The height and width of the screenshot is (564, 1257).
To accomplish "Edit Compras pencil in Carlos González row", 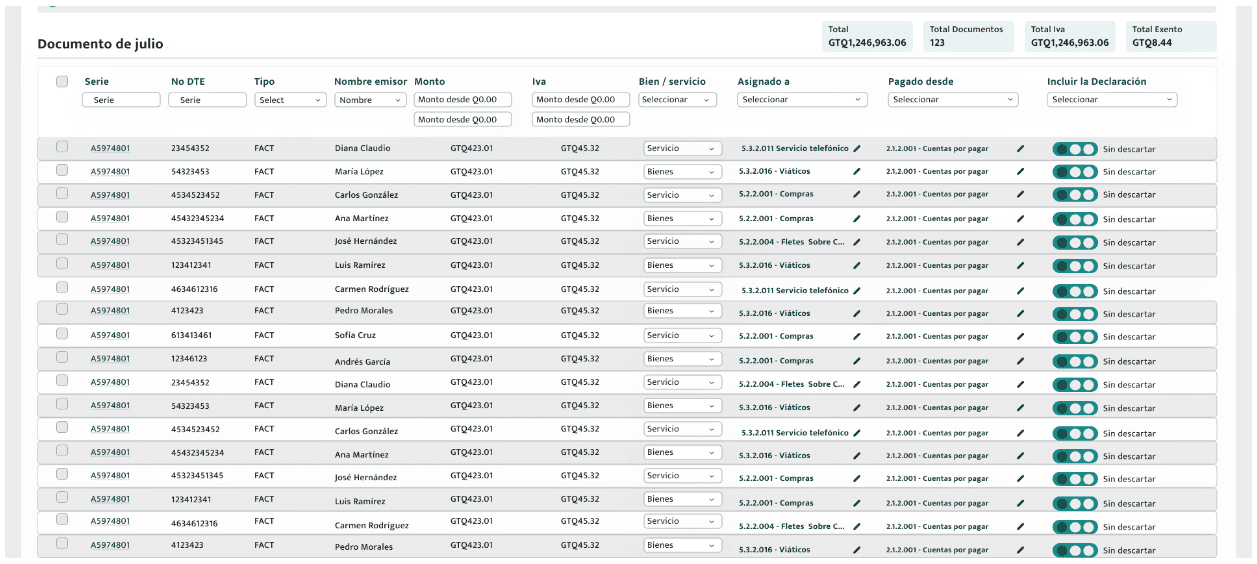I will (856, 195).
